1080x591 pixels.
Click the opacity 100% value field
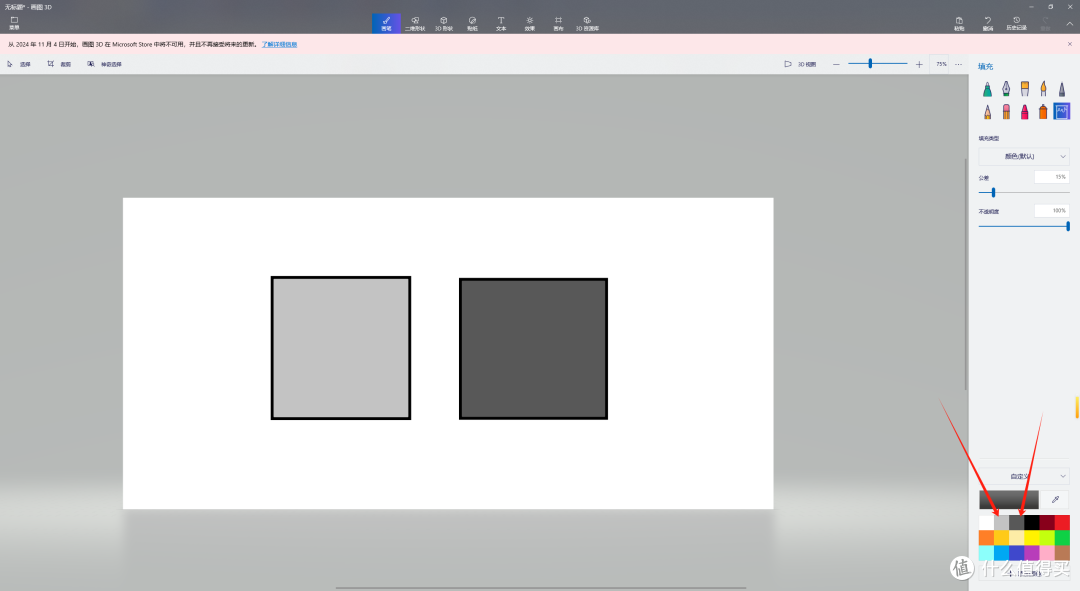click(x=1052, y=211)
